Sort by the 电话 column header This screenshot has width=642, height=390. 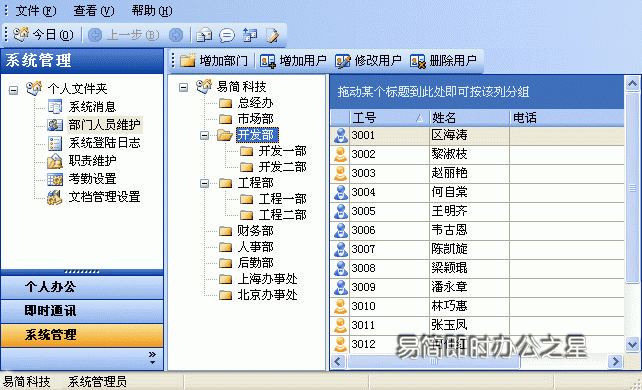[567, 118]
